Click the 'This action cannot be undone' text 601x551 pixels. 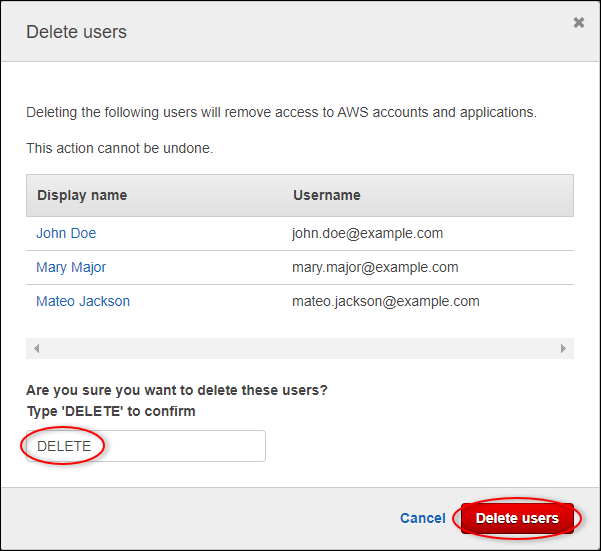point(119,148)
